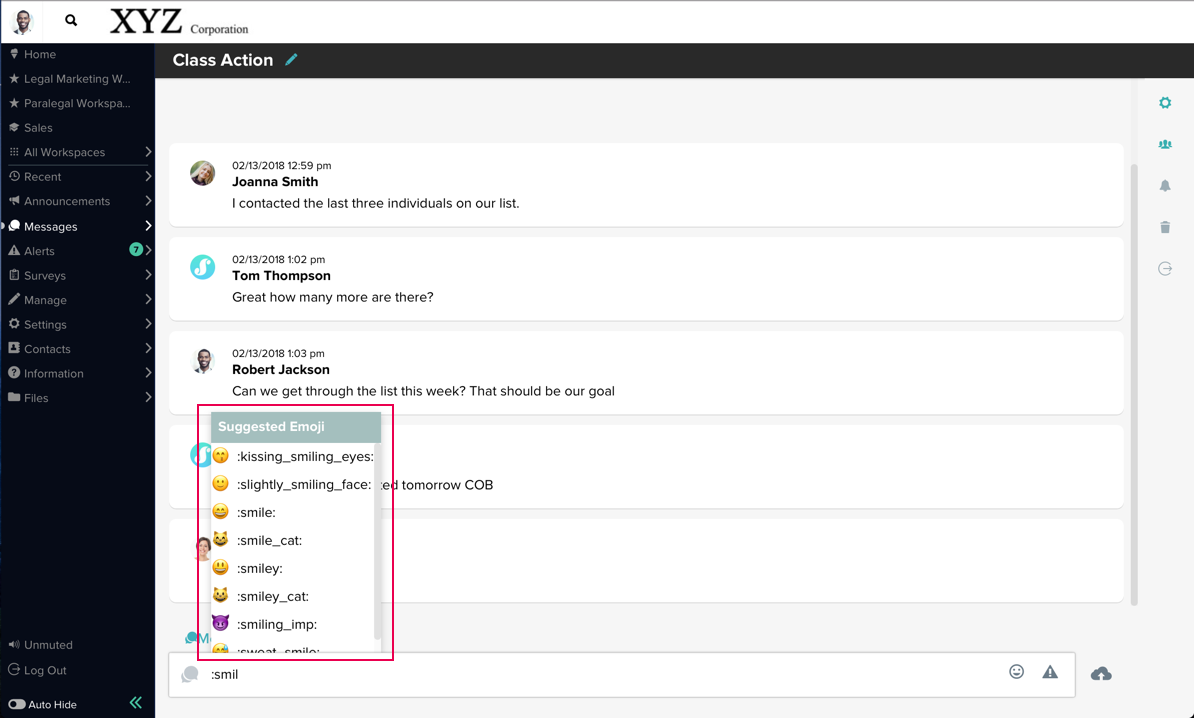Open the Announcements menu item
Image resolution: width=1194 pixels, height=718 pixels.
pyautogui.click(x=66, y=201)
